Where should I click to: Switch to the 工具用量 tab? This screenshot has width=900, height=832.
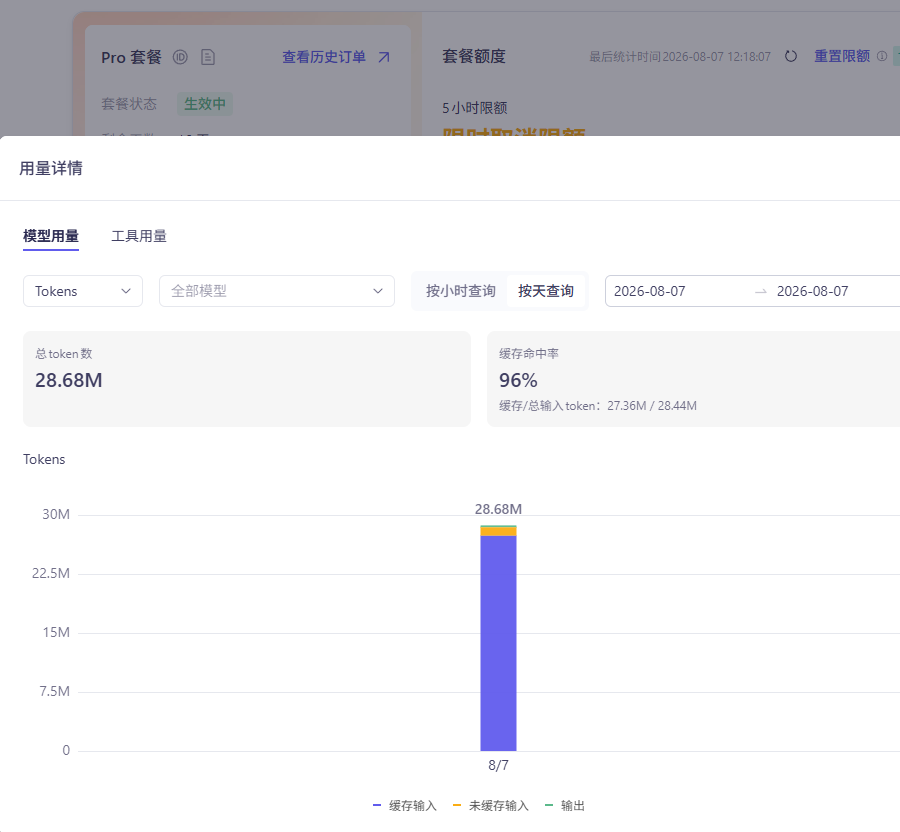(x=139, y=236)
